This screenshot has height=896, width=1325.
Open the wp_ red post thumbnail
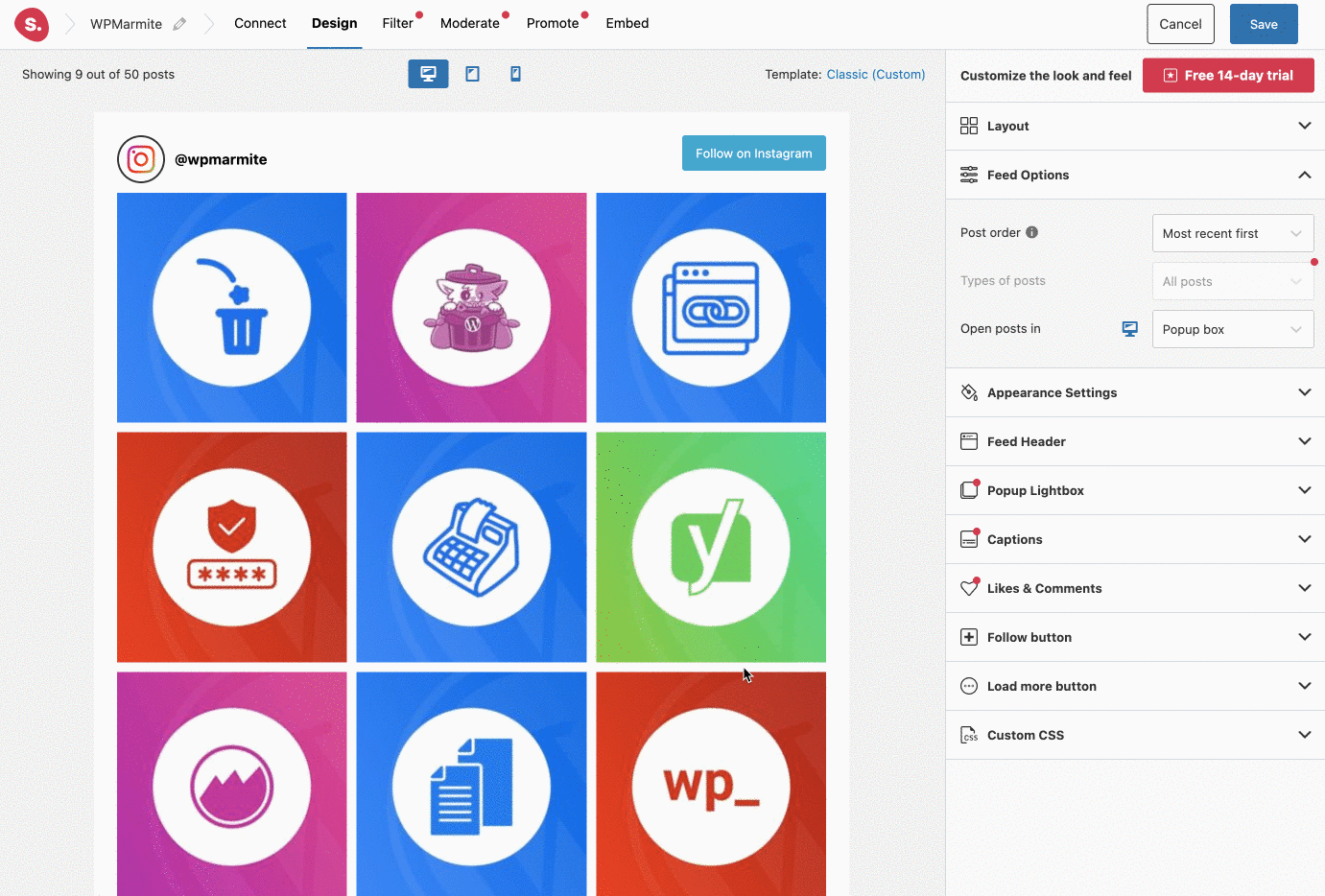711,784
